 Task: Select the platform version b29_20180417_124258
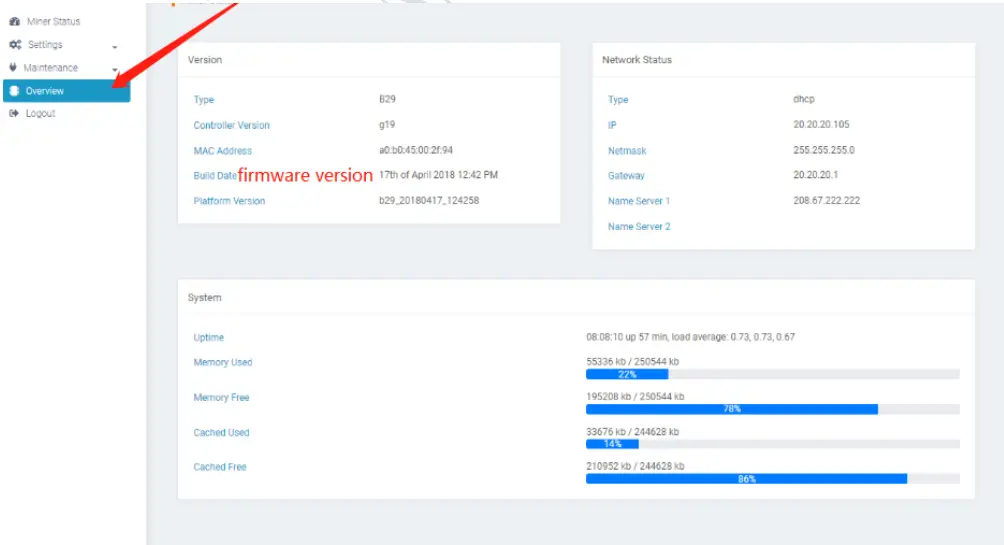click(429, 200)
